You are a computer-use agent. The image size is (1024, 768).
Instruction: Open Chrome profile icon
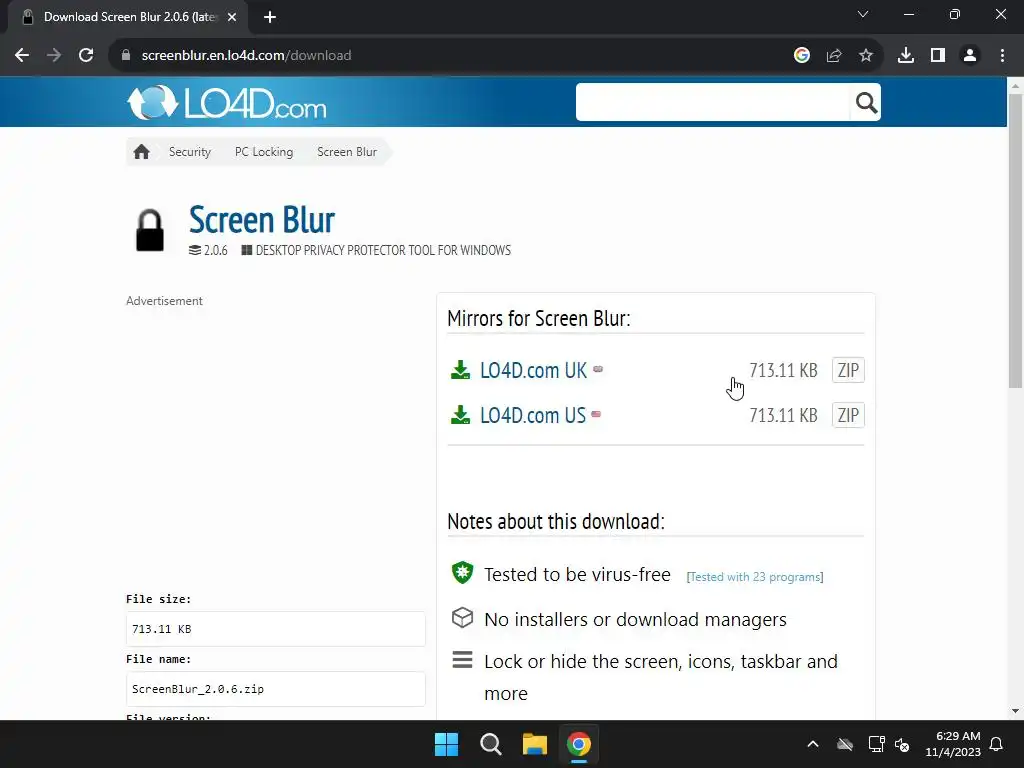coord(970,56)
